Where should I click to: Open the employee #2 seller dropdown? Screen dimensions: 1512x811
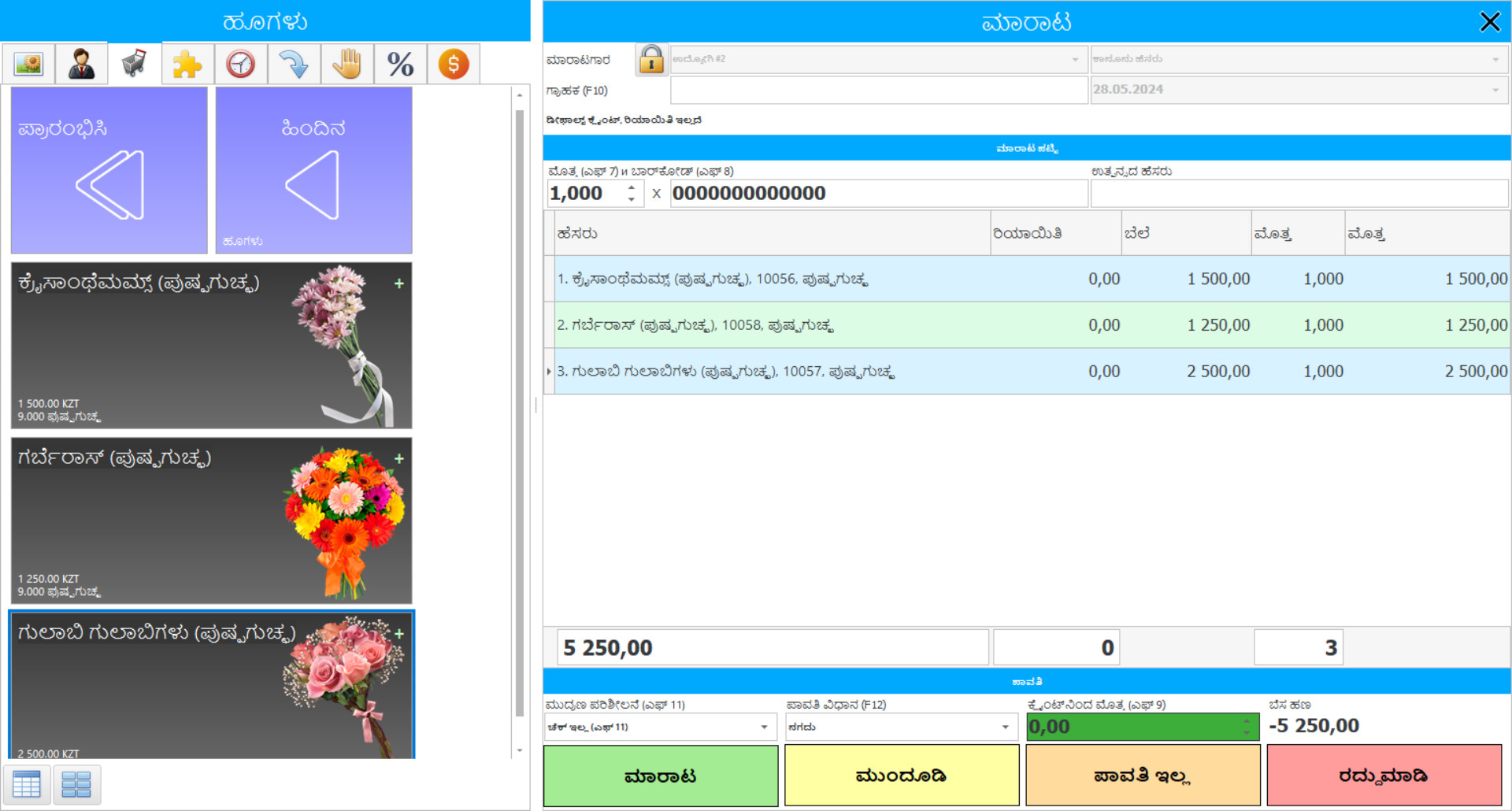[879, 59]
